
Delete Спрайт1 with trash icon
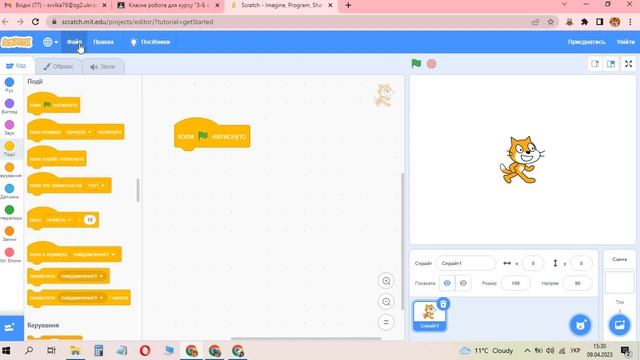pyautogui.click(x=443, y=304)
